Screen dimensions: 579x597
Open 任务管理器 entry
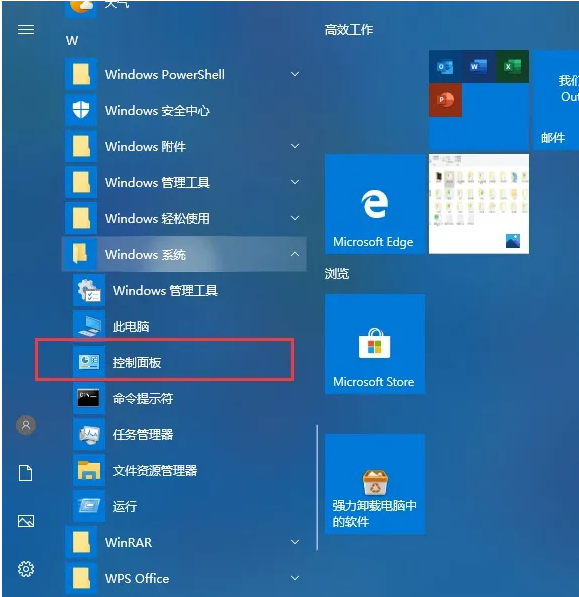tap(185, 434)
